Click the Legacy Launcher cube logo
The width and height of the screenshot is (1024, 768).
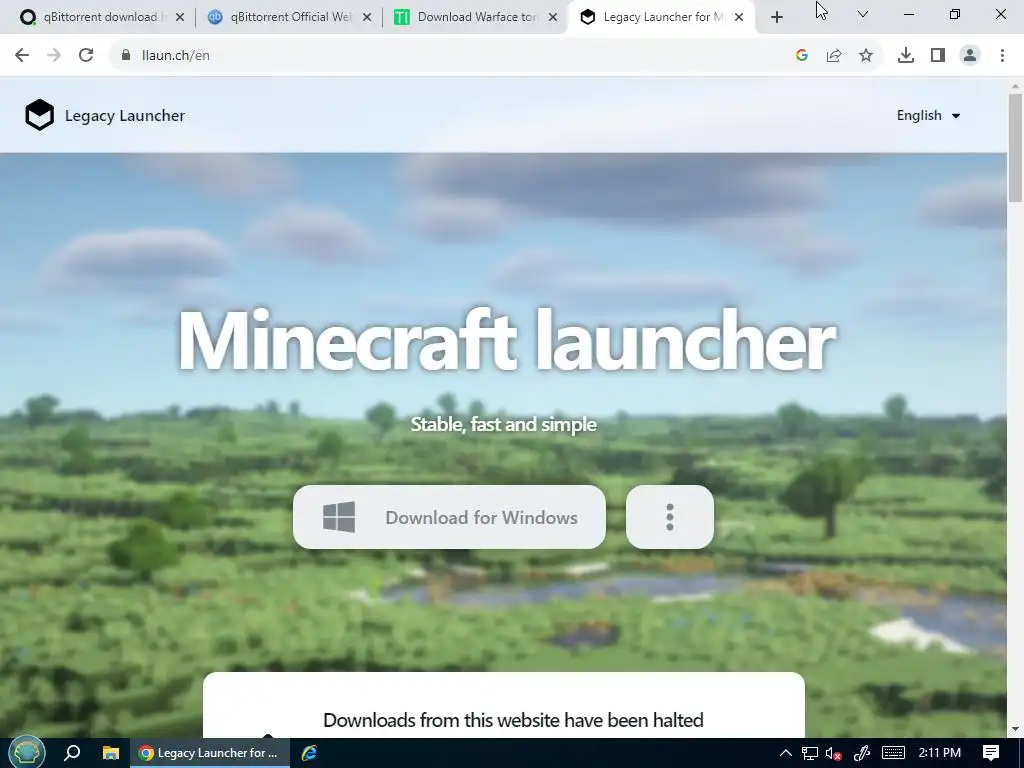[x=39, y=115]
